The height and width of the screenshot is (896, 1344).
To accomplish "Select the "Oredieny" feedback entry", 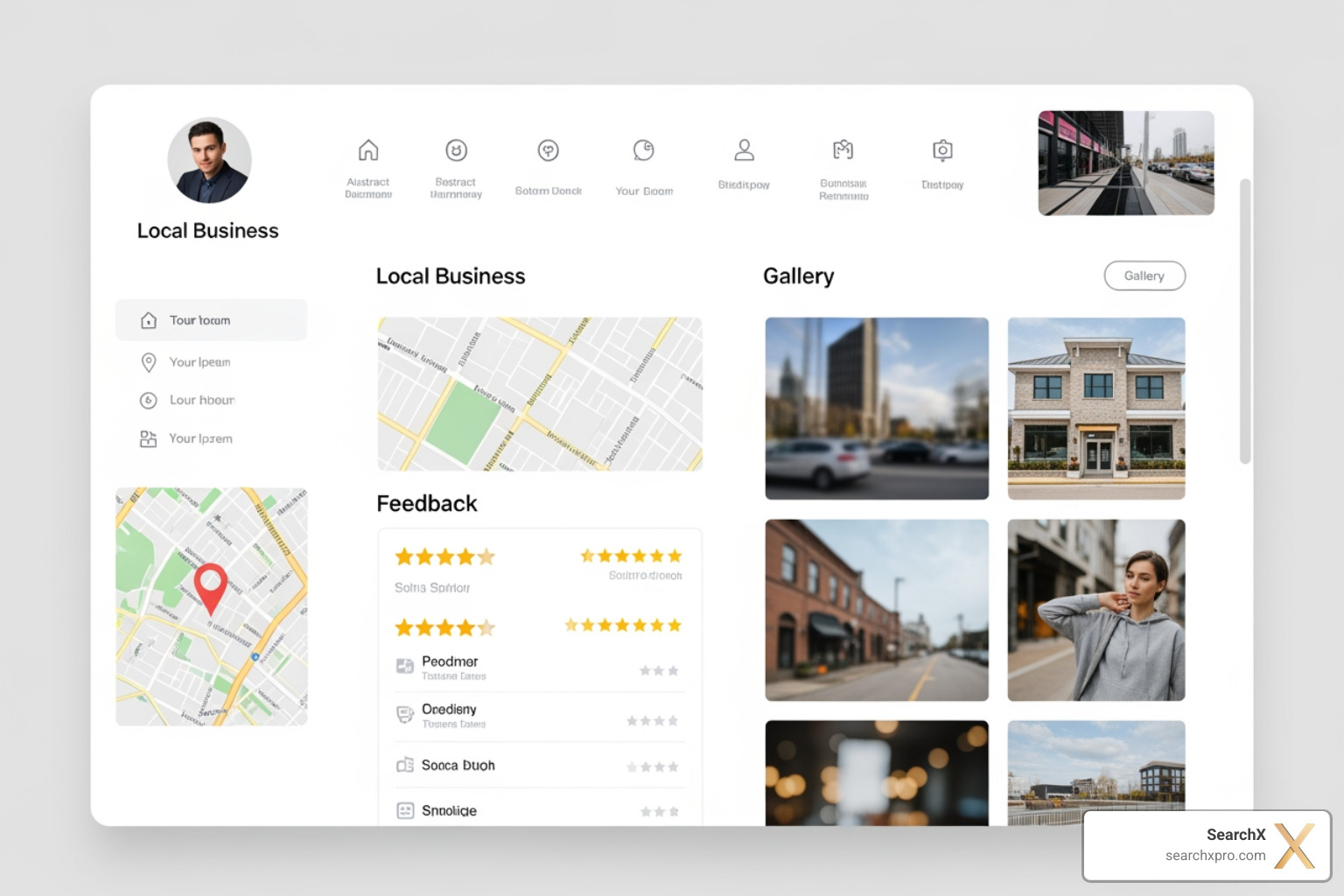I will pyautogui.click(x=449, y=710).
